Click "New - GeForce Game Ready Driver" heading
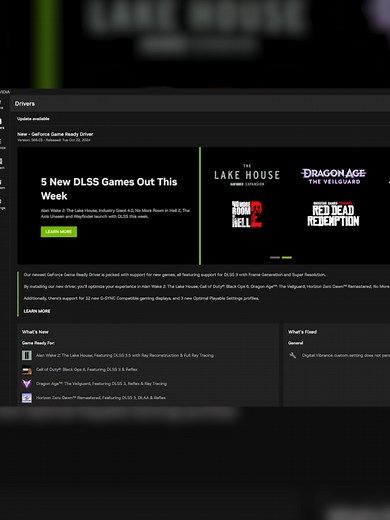The image size is (390, 520). [x=55, y=134]
